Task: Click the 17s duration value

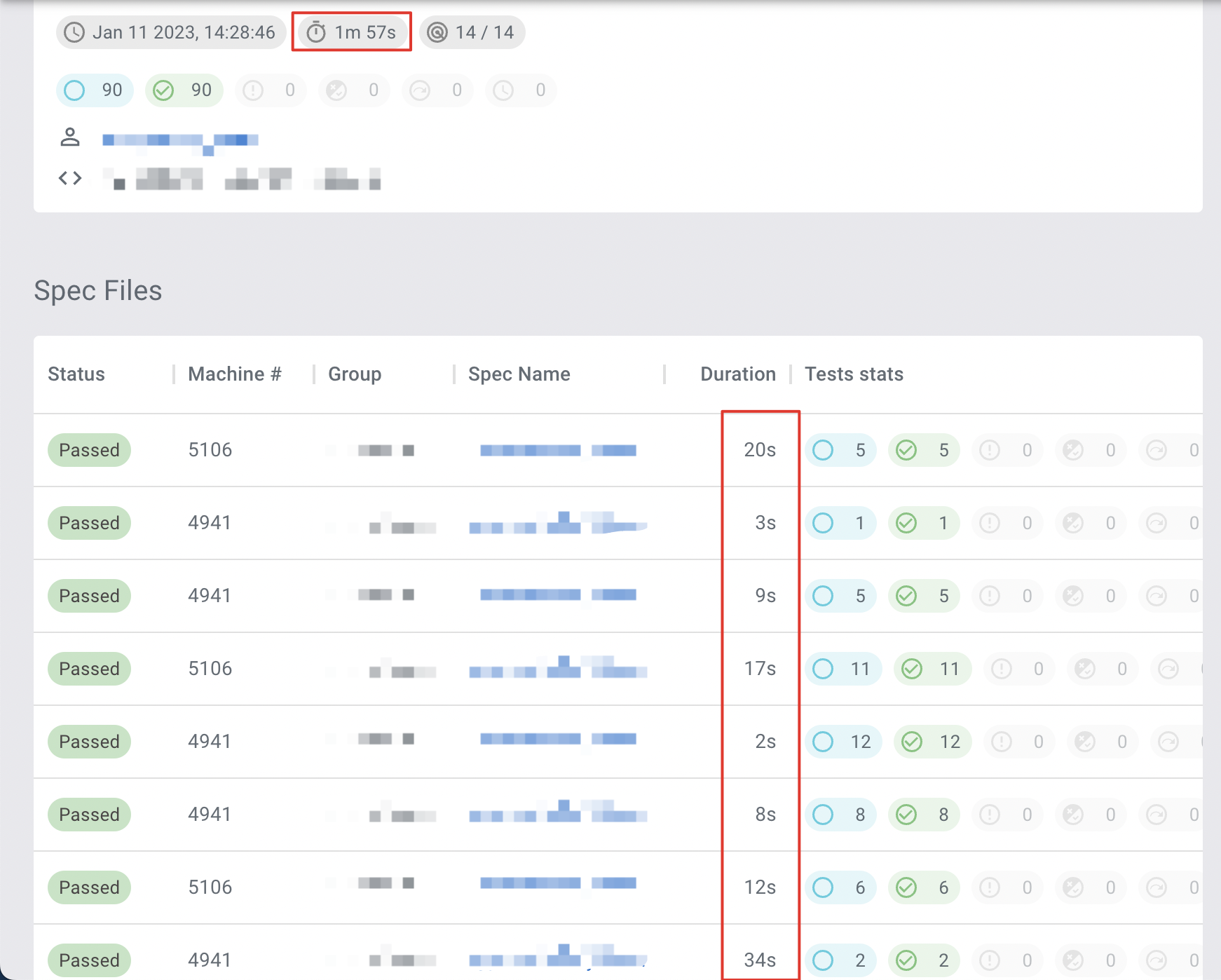Action: click(x=759, y=668)
